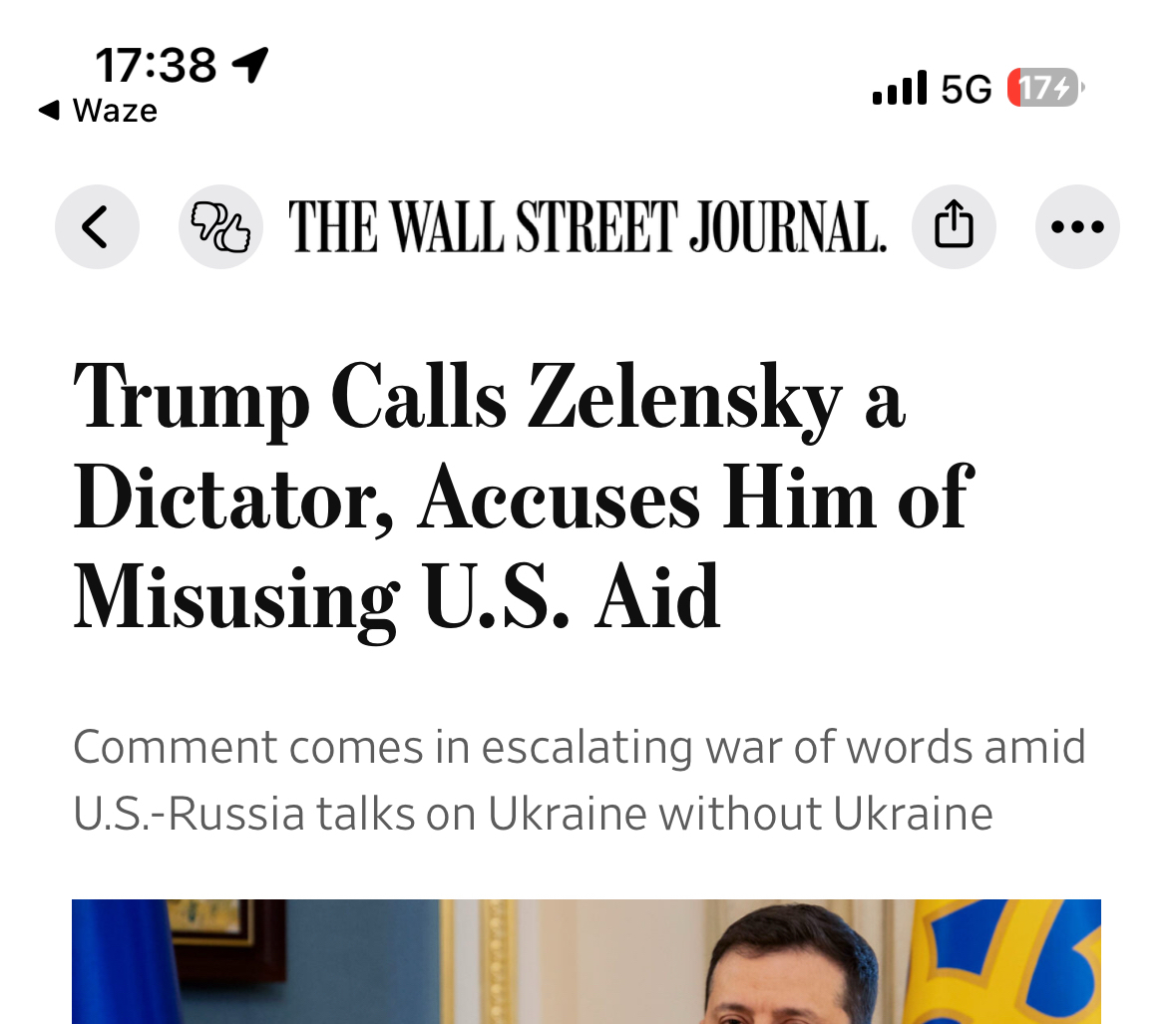The width and height of the screenshot is (1176, 1024).
Task: Tap the 5G network indicator
Action: (x=967, y=89)
